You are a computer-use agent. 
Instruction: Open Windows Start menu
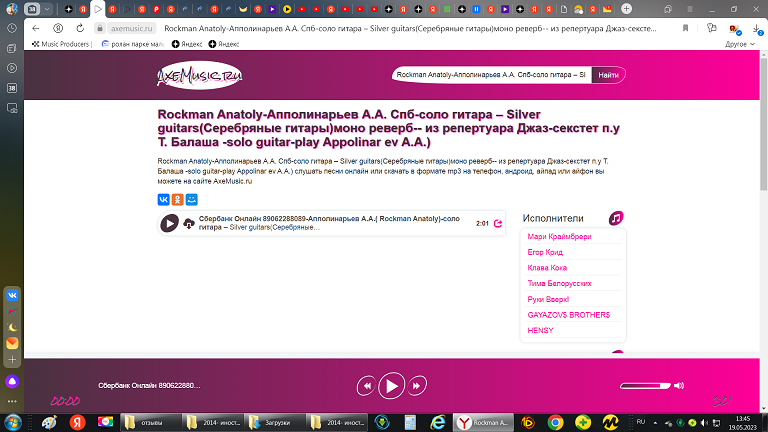pyautogui.click(x=13, y=422)
